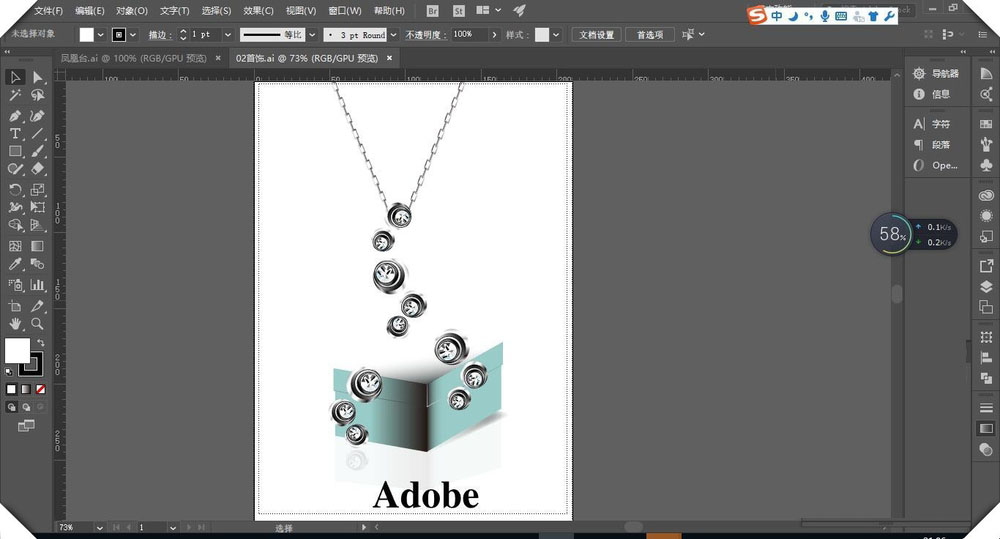Screen dimensions: 1000x539
Task: Click the 首选项 preferences button
Action: click(649, 35)
